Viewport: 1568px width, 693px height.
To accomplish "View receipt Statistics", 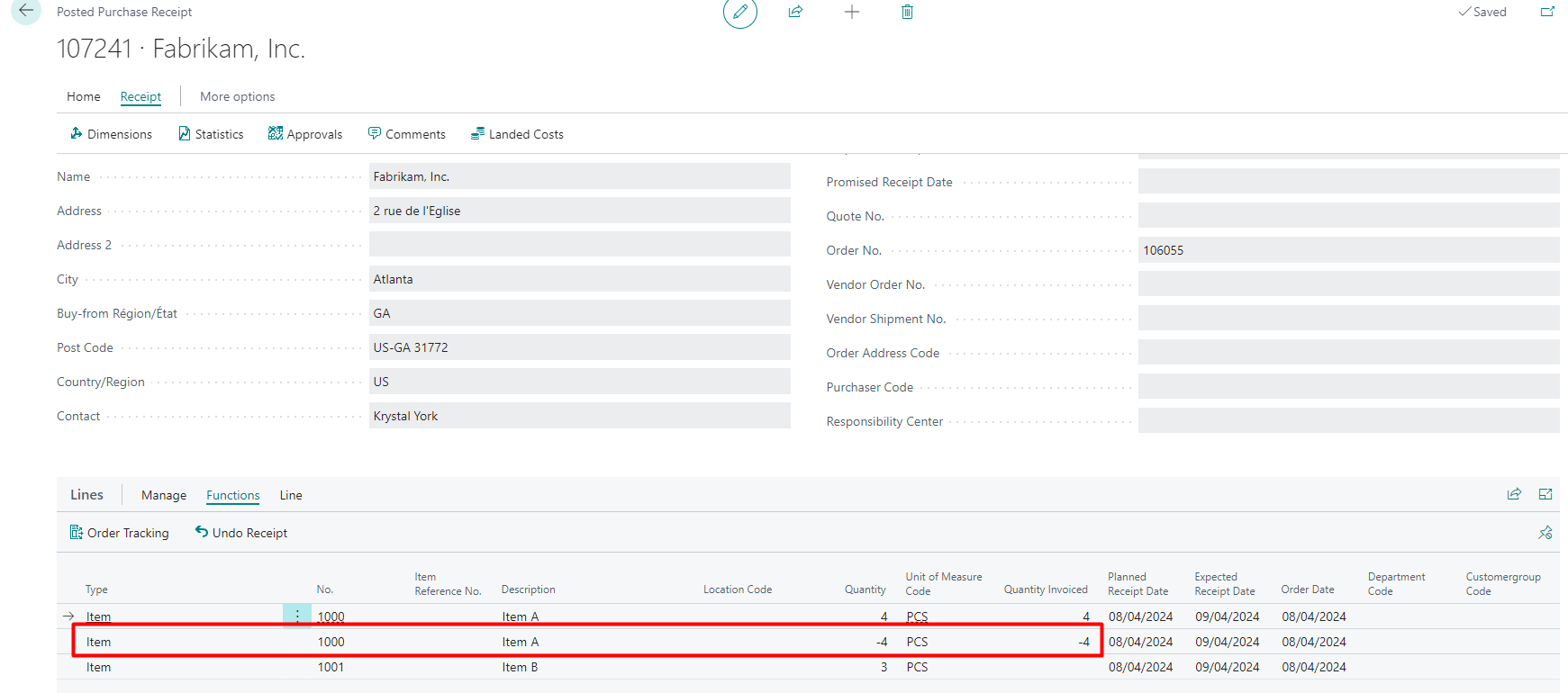I will (211, 134).
